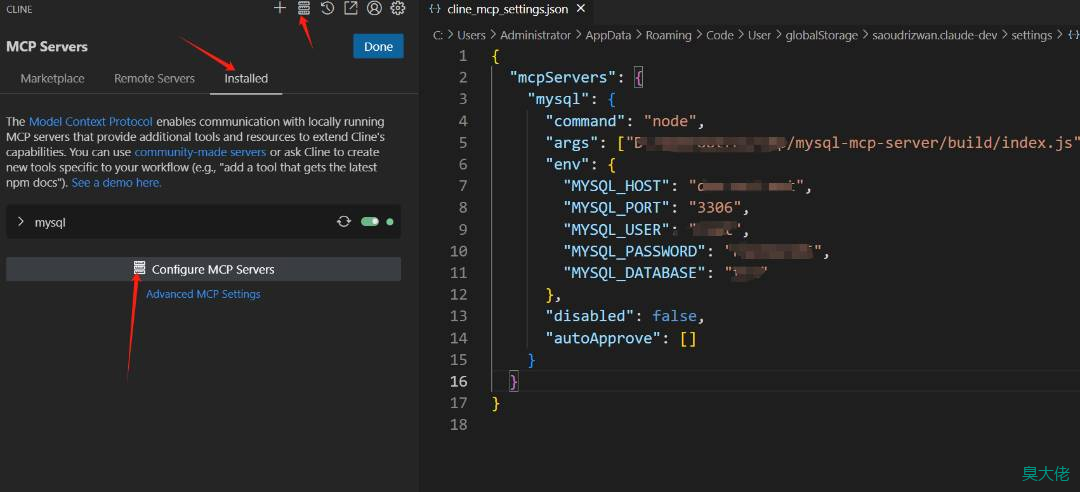
Task: Open the settings breadcrumb segment
Action: tap(1032, 35)
